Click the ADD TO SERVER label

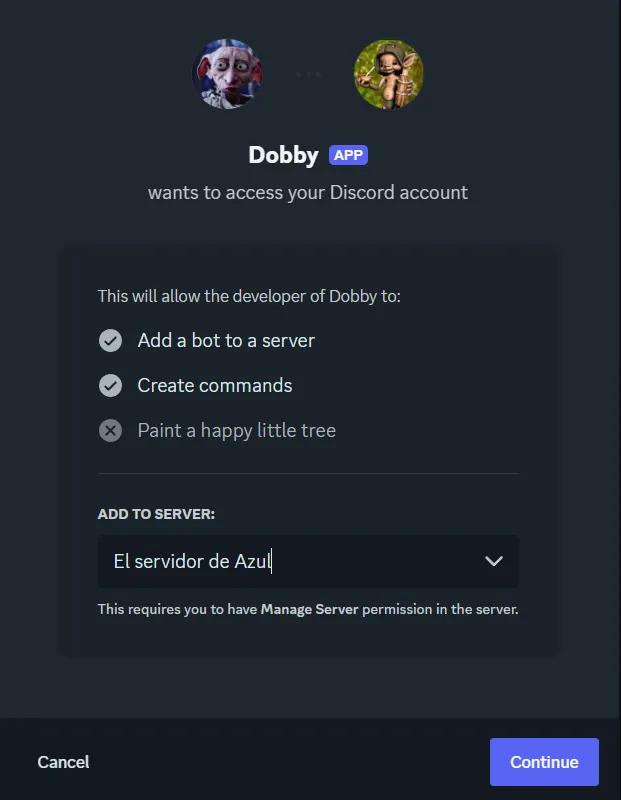click(x=156, y=514)
